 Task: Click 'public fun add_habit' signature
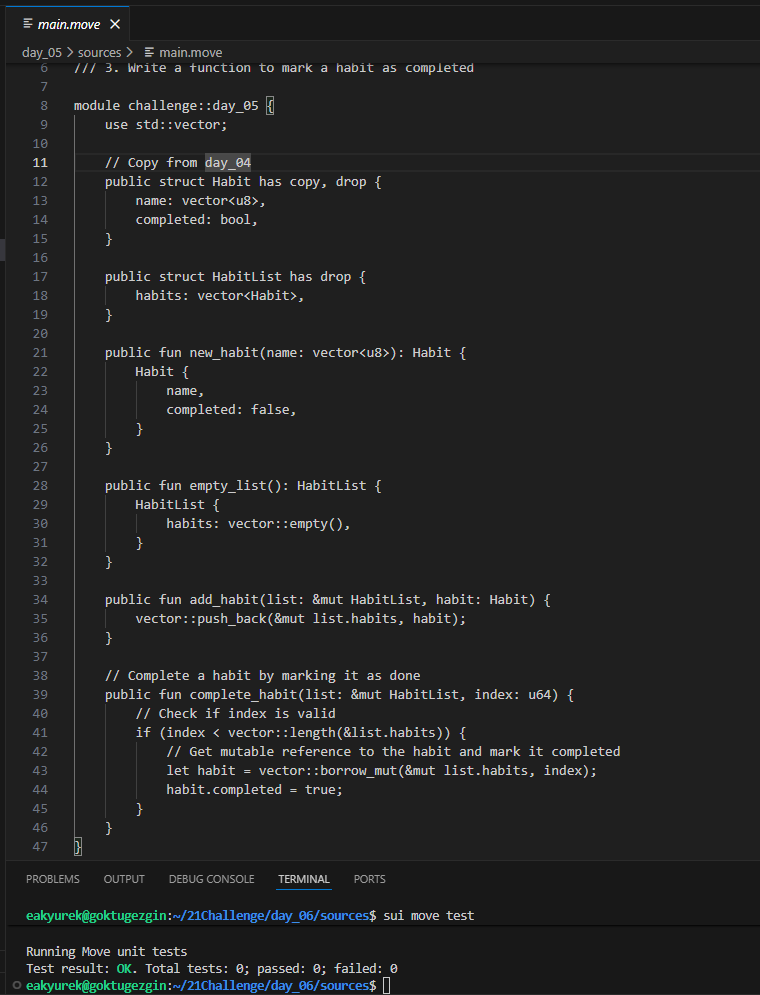(327, 599)
